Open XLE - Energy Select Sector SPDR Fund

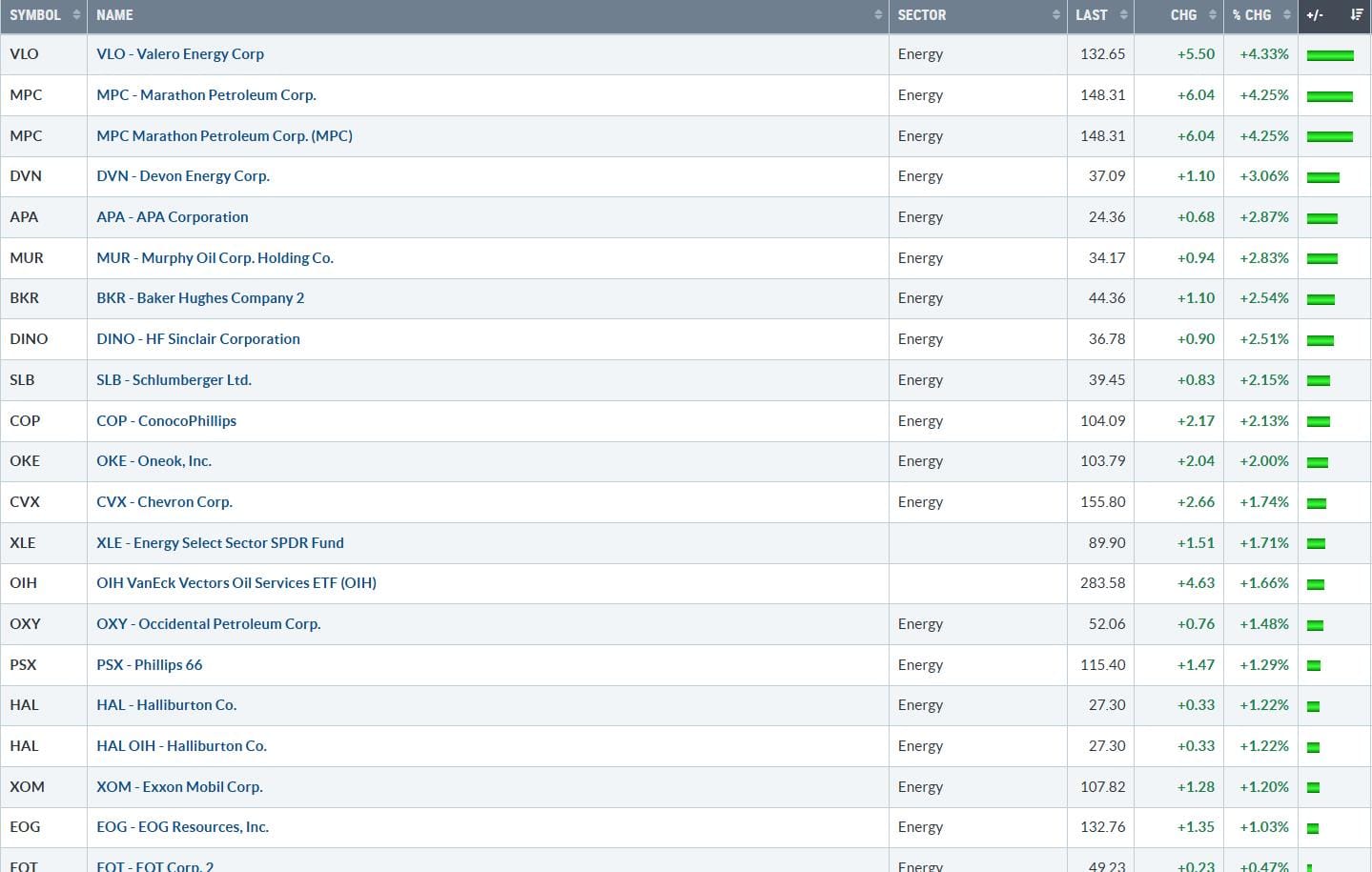coord(220,543)
